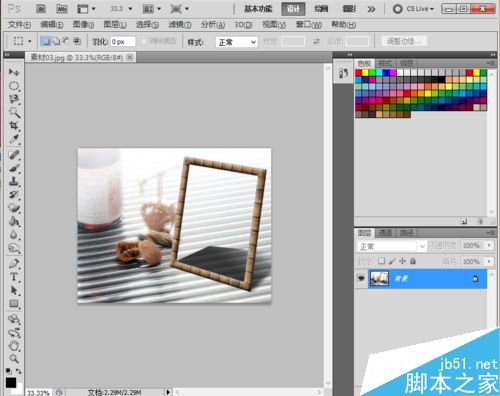Viewport: 500px width, 396px height.
Task: Select the Move tool
Action: 14,72
